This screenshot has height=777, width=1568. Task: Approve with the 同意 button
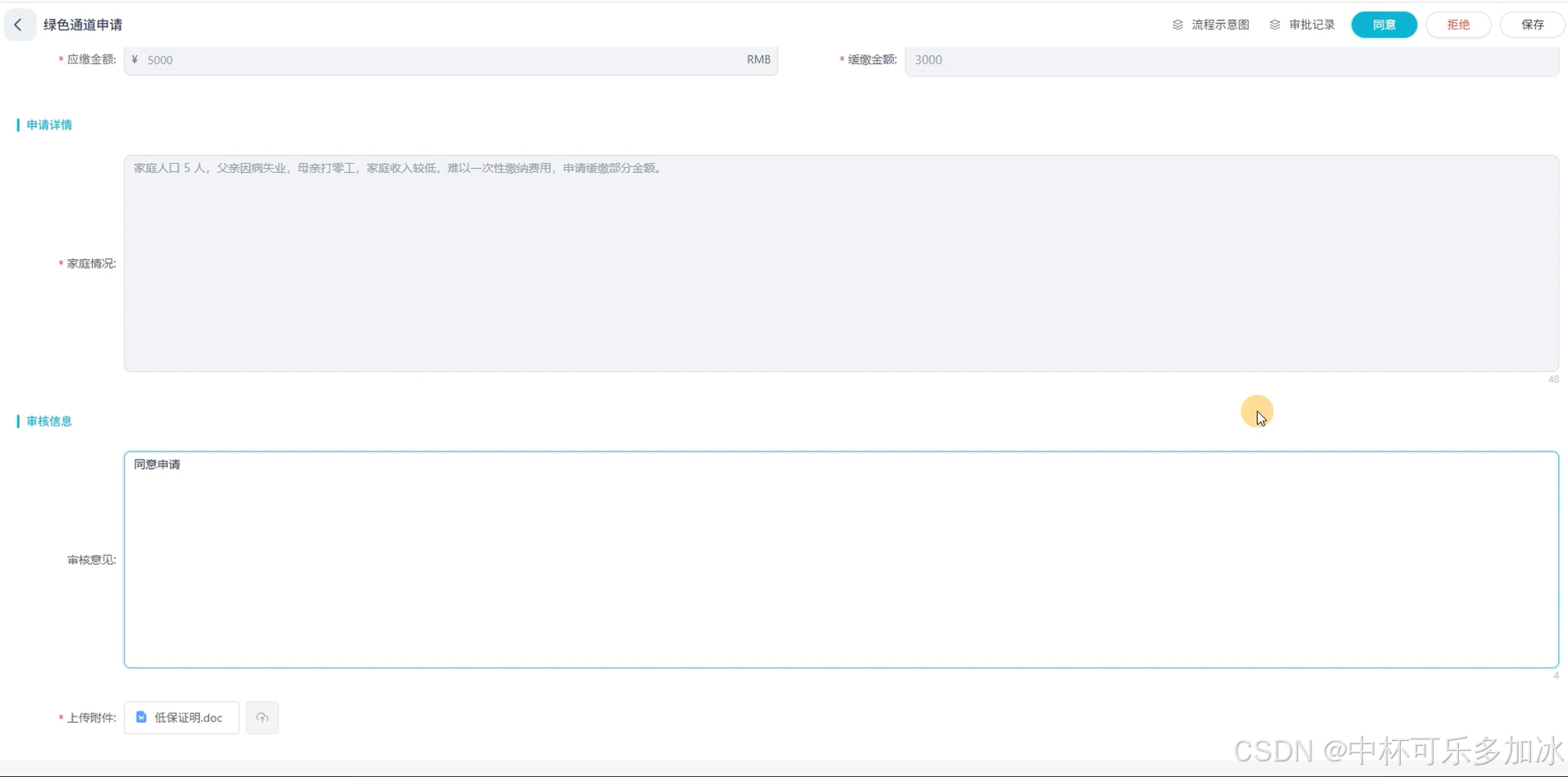point(1384,25)
